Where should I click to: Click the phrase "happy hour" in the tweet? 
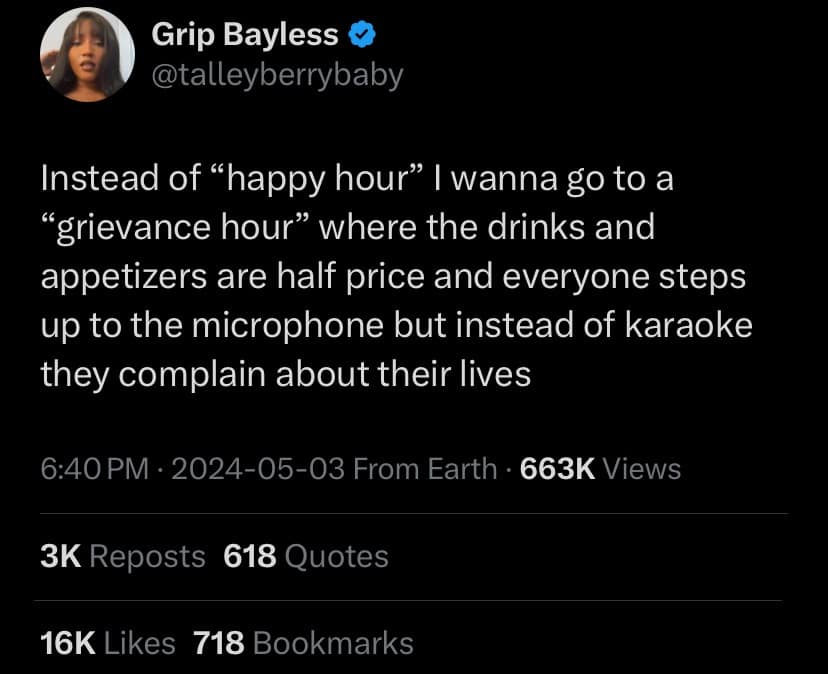coord(316,180)
